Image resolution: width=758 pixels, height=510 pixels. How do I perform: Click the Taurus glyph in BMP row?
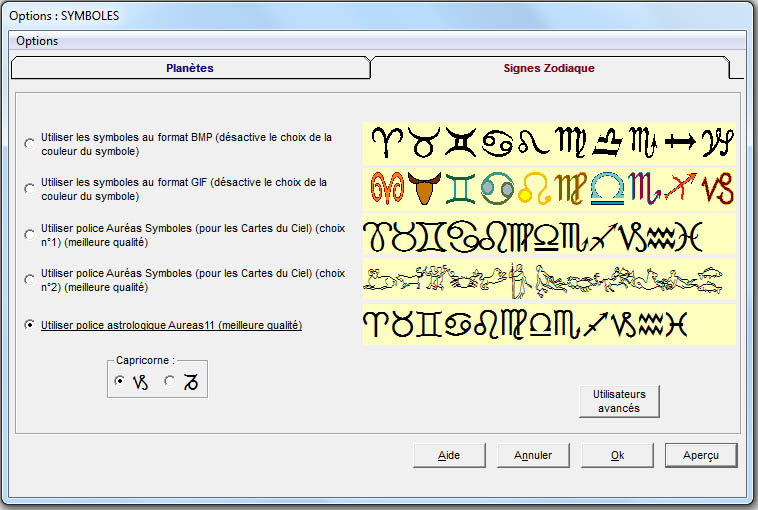[x=424, y=143]
